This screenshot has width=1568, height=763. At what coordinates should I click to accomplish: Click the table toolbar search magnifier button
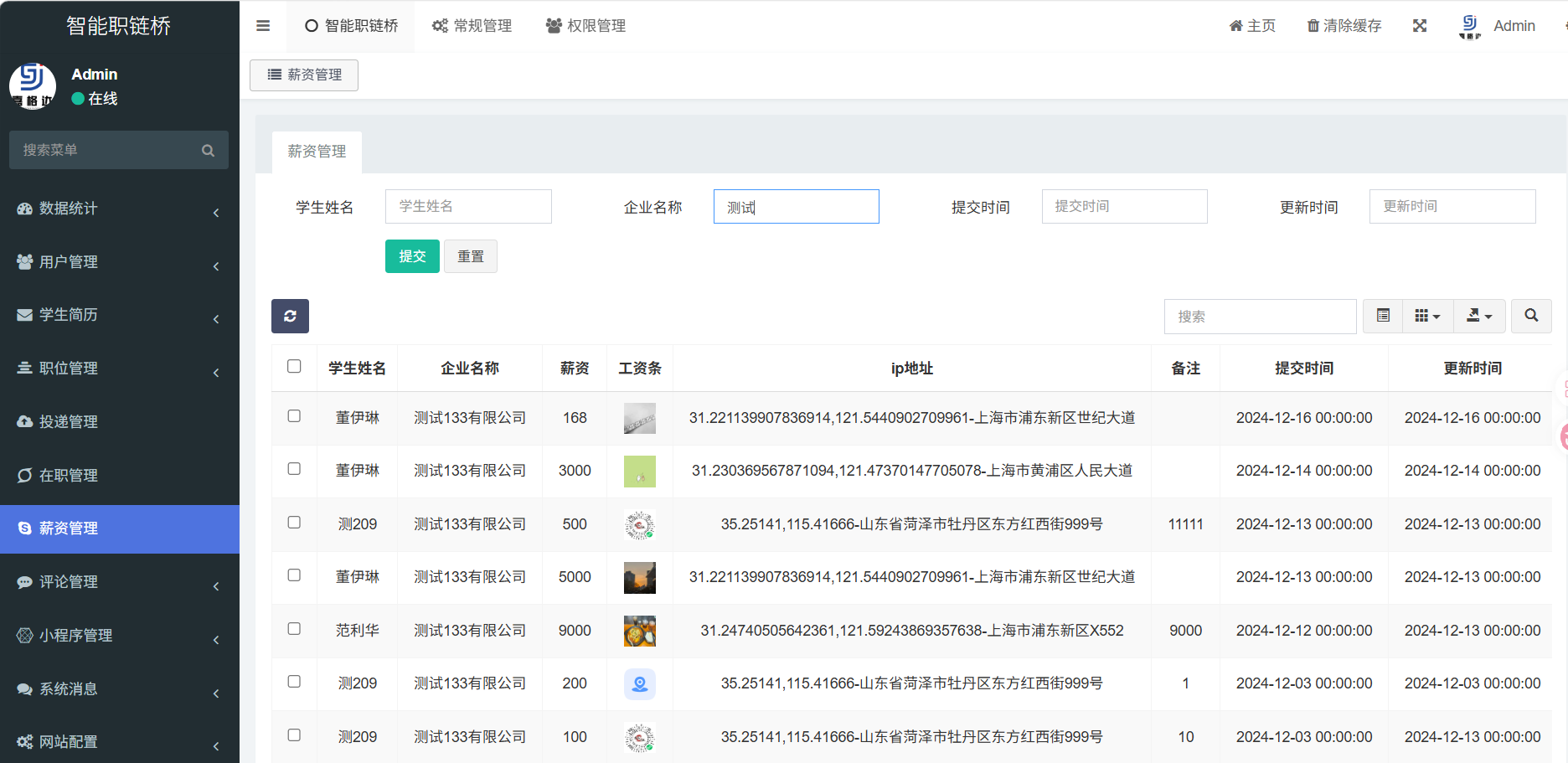coord(1530,316)
